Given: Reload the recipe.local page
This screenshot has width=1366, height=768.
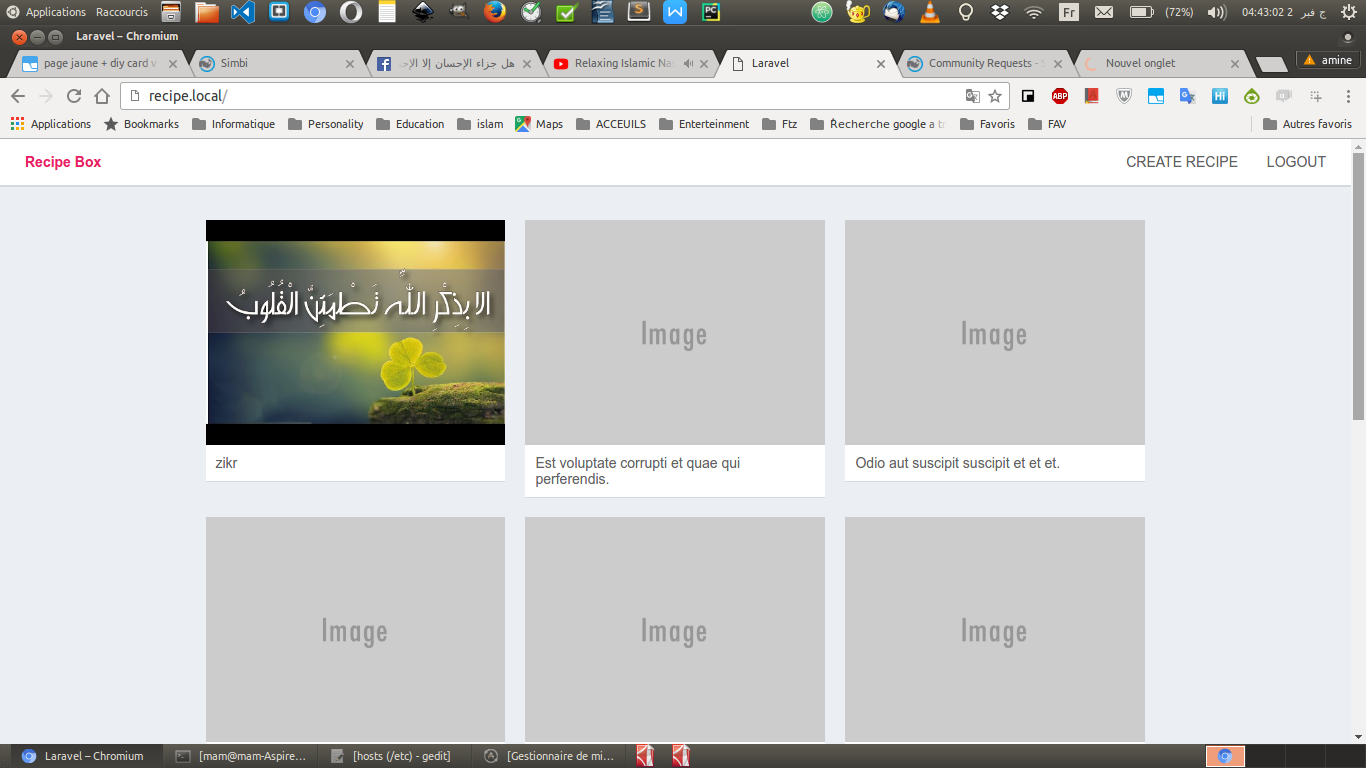Looking at the screenshot, I should pyautogui.click(x=73, y=96).
